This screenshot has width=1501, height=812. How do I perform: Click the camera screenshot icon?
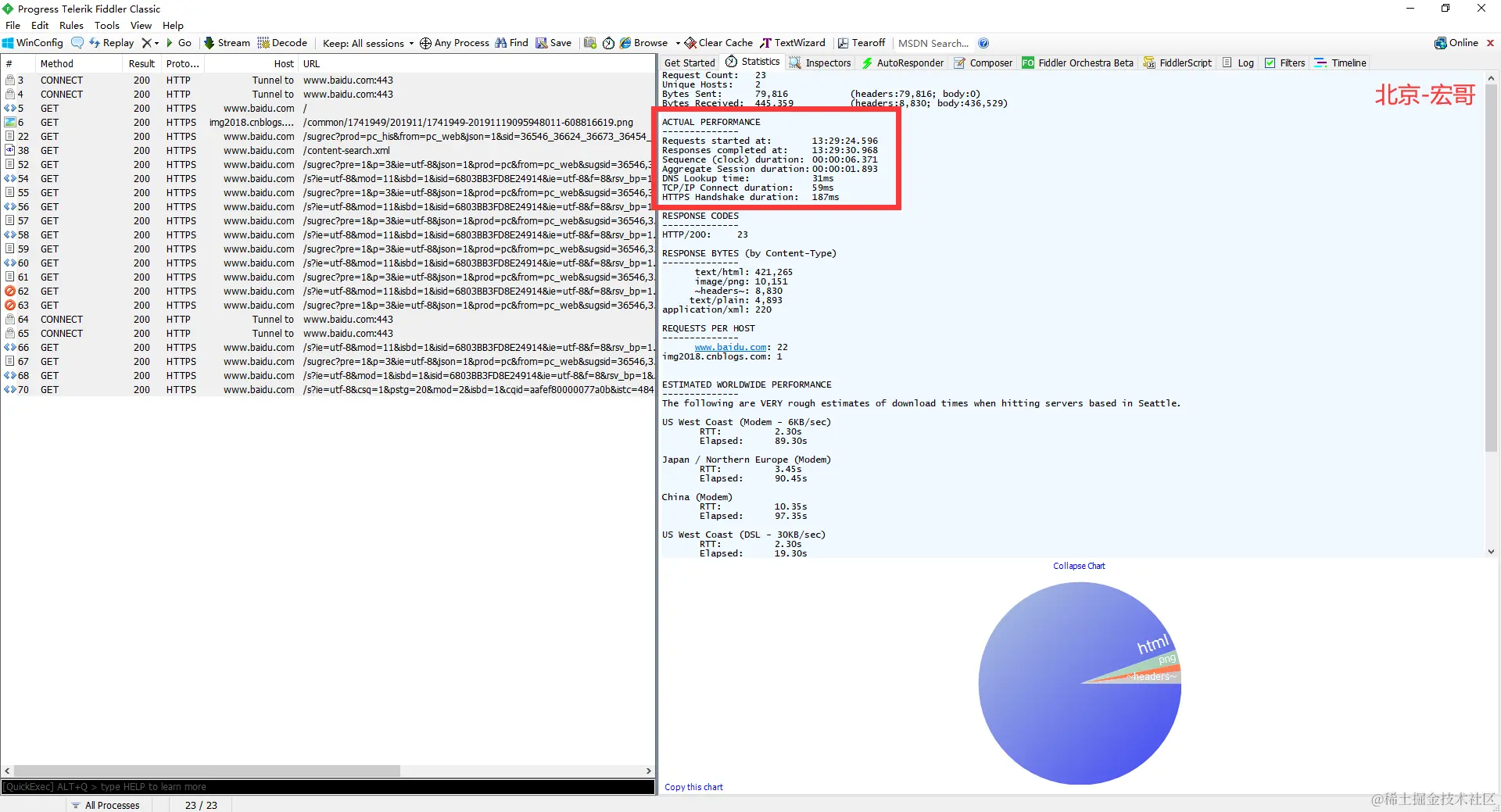[x=590, y=43]
